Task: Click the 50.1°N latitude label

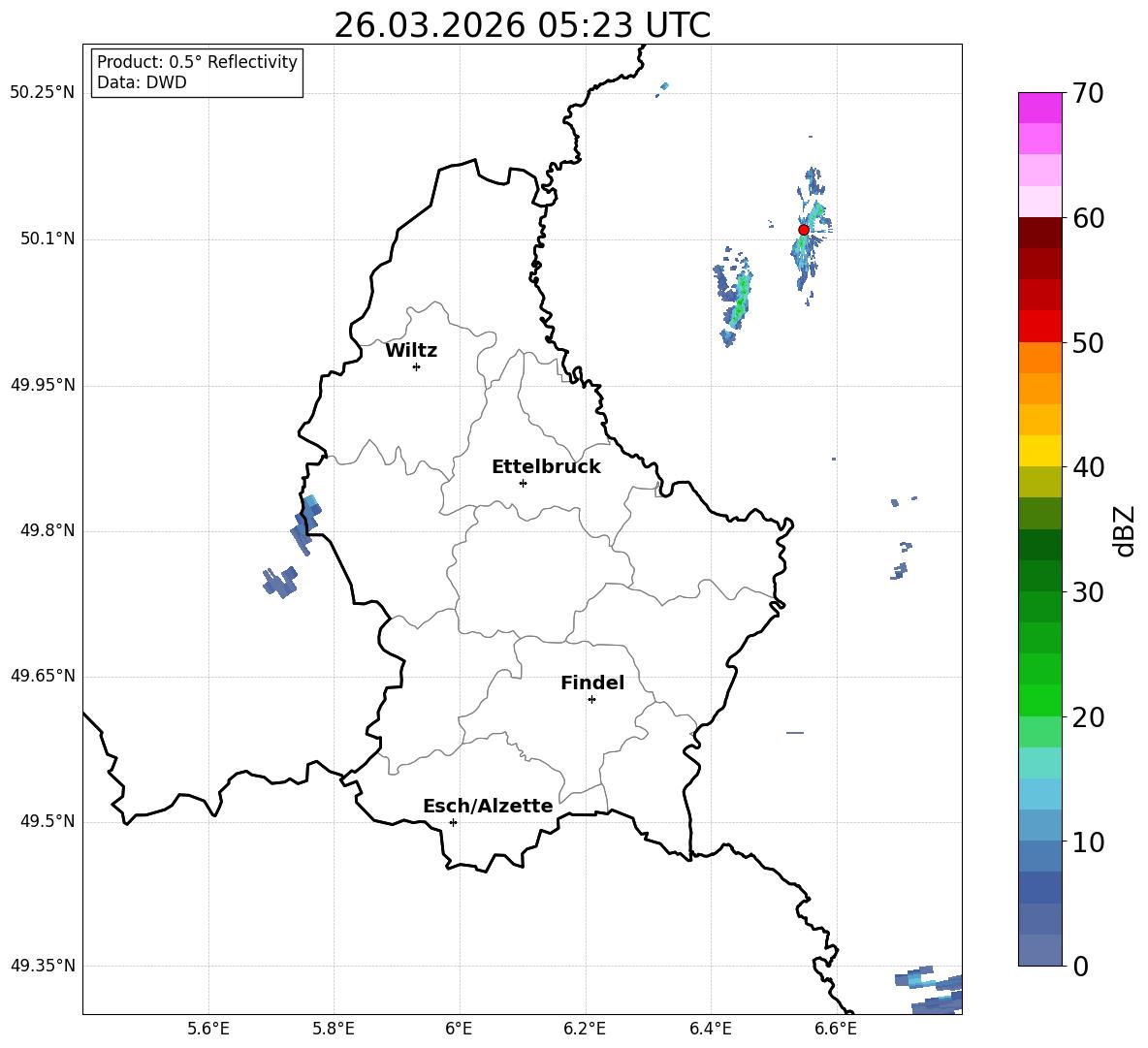Action: tap(48, 238)
